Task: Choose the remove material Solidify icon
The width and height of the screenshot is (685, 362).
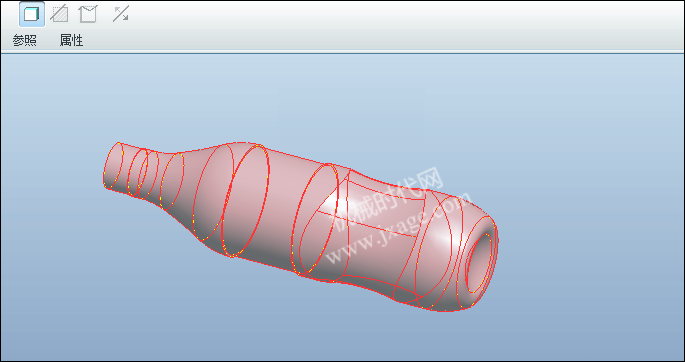Action: tap(59, 14)
